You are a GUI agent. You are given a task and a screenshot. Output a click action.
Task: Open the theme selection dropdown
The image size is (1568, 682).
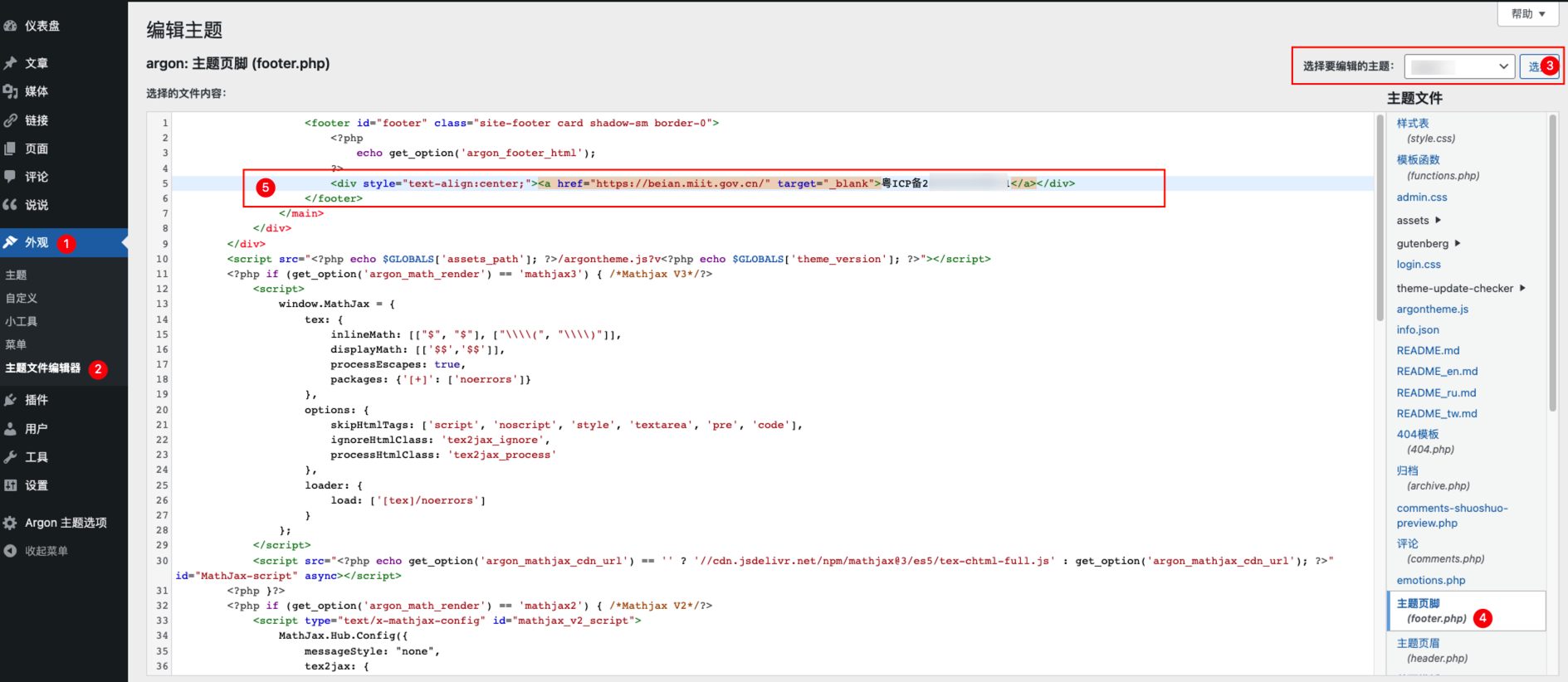[x=1460, y=66]
